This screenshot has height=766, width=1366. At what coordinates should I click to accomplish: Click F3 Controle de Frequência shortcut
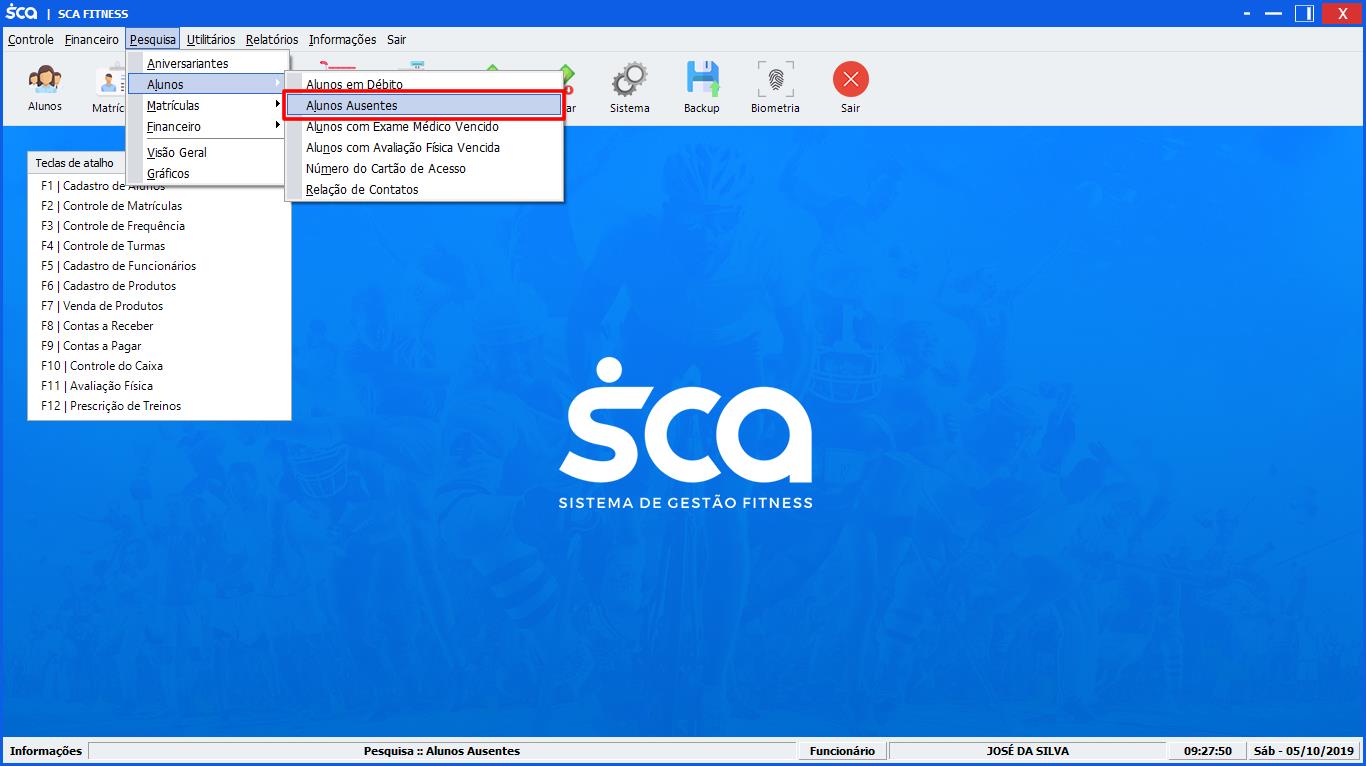(113, 226)
